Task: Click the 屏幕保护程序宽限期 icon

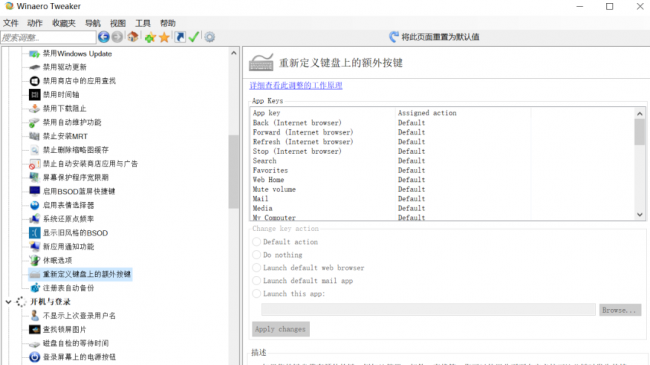Action: (34, 178)
